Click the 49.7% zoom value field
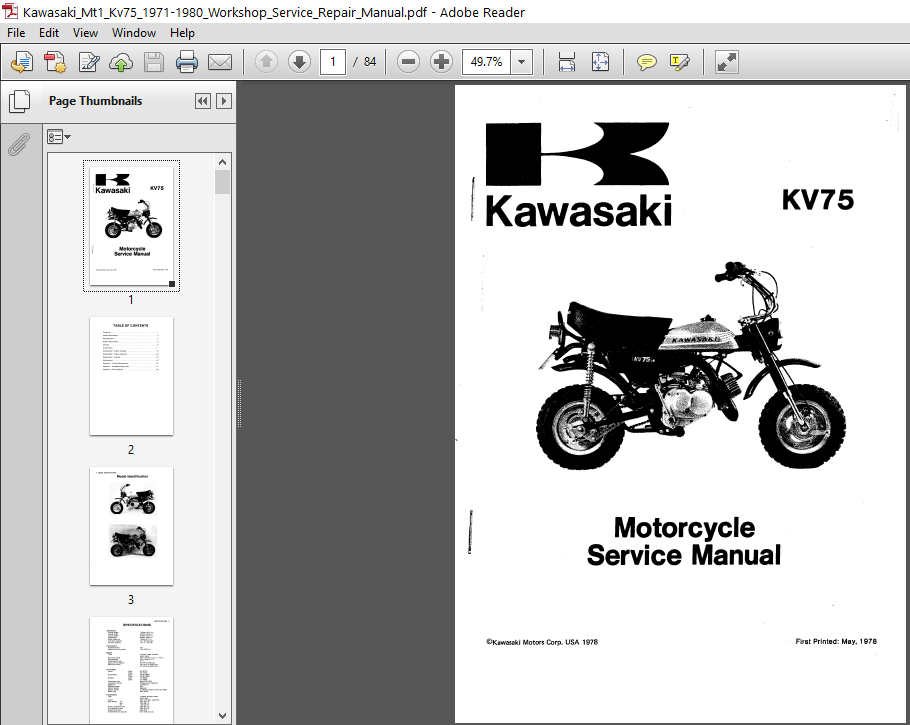 click(x=486, y=62)
